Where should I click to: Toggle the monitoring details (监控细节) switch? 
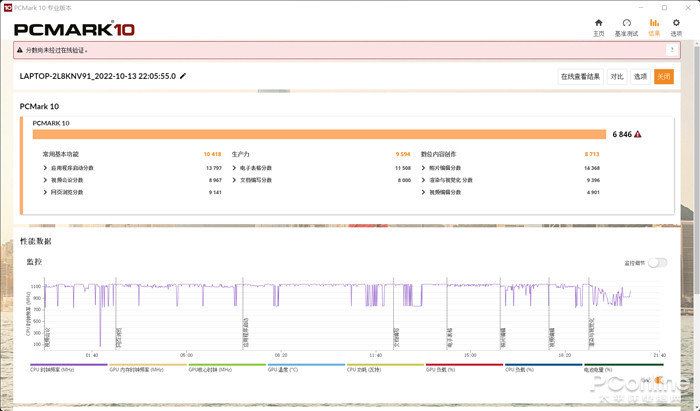pos(656,263)
